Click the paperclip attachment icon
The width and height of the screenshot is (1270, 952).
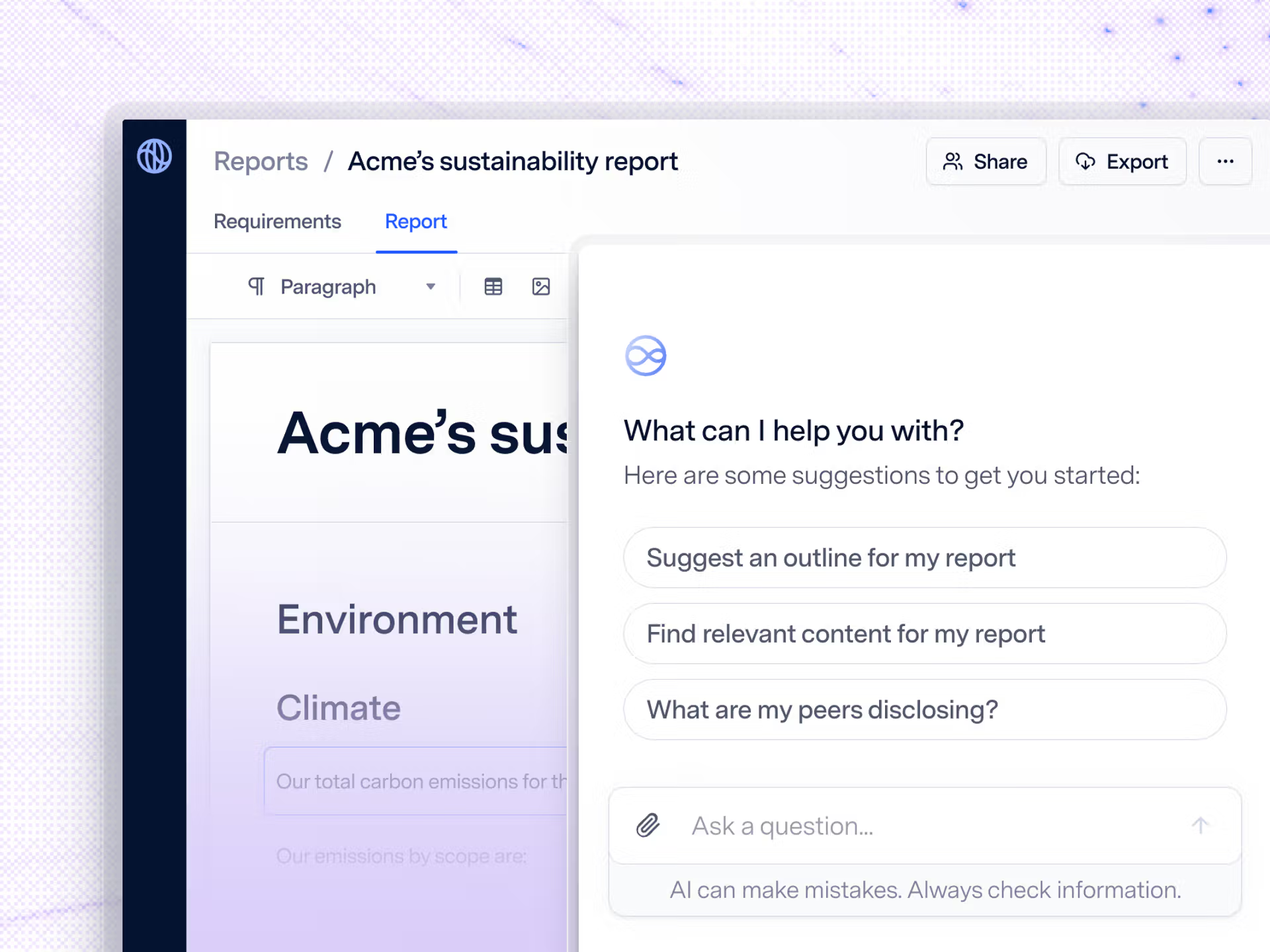click(648, 825)
